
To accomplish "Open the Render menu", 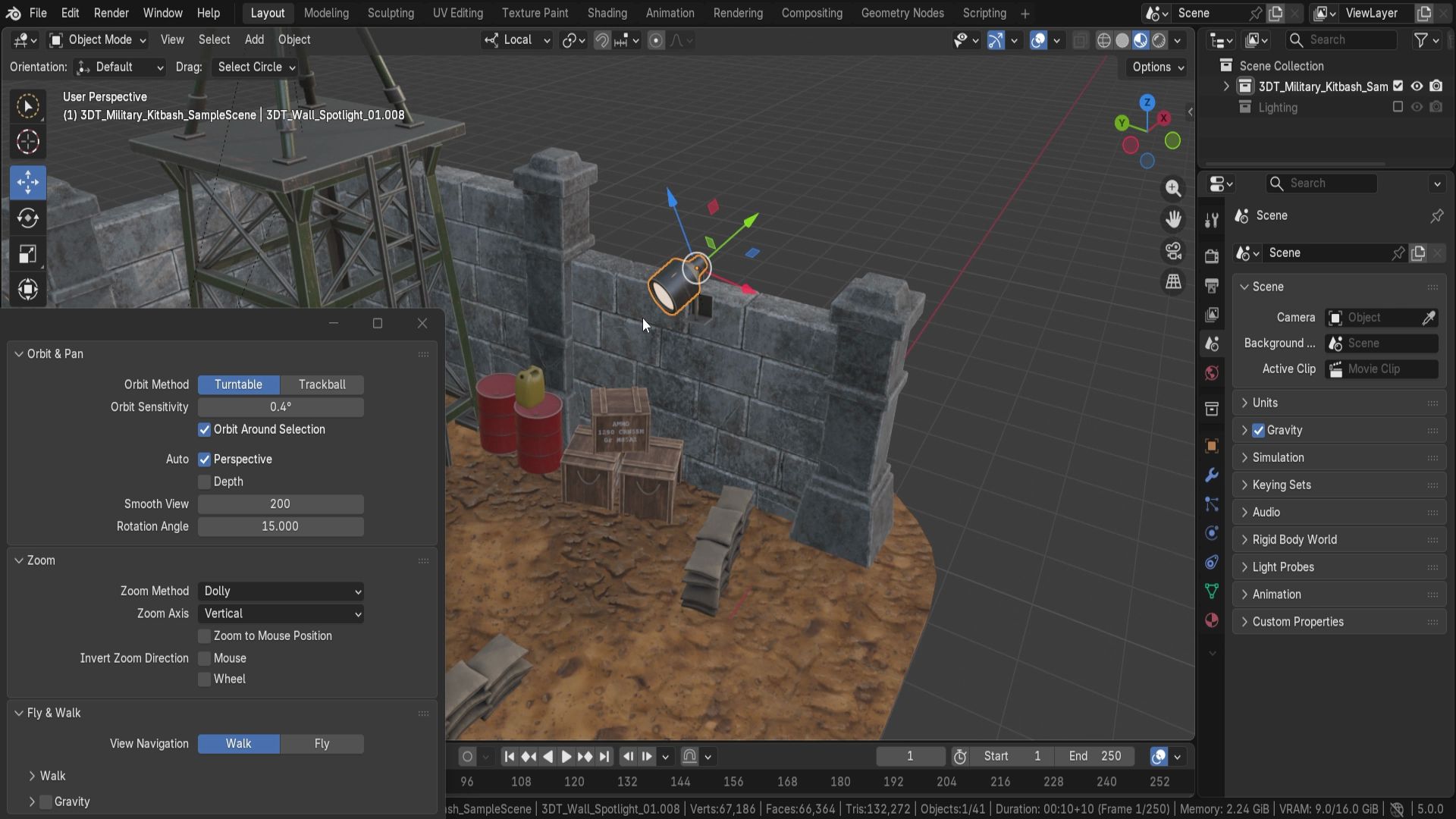I will [x=111, y=13].
